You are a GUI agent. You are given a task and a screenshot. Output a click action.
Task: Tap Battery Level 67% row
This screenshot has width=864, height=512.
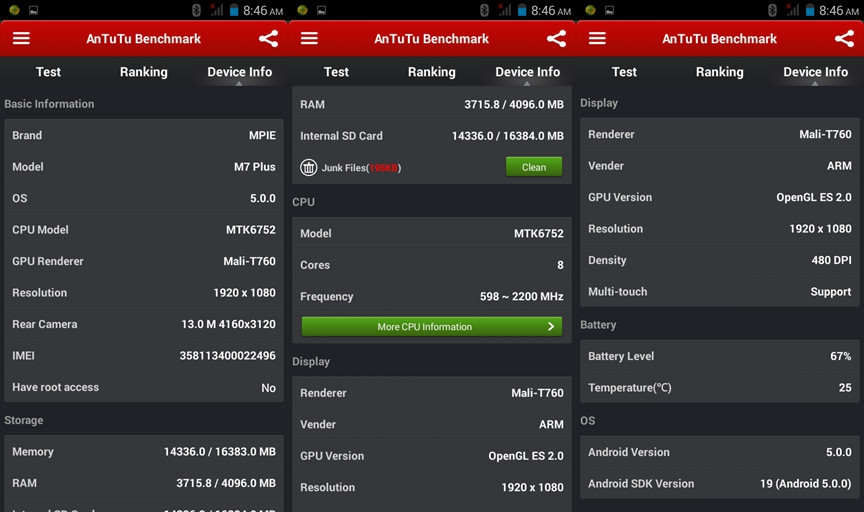pos(720,355)
